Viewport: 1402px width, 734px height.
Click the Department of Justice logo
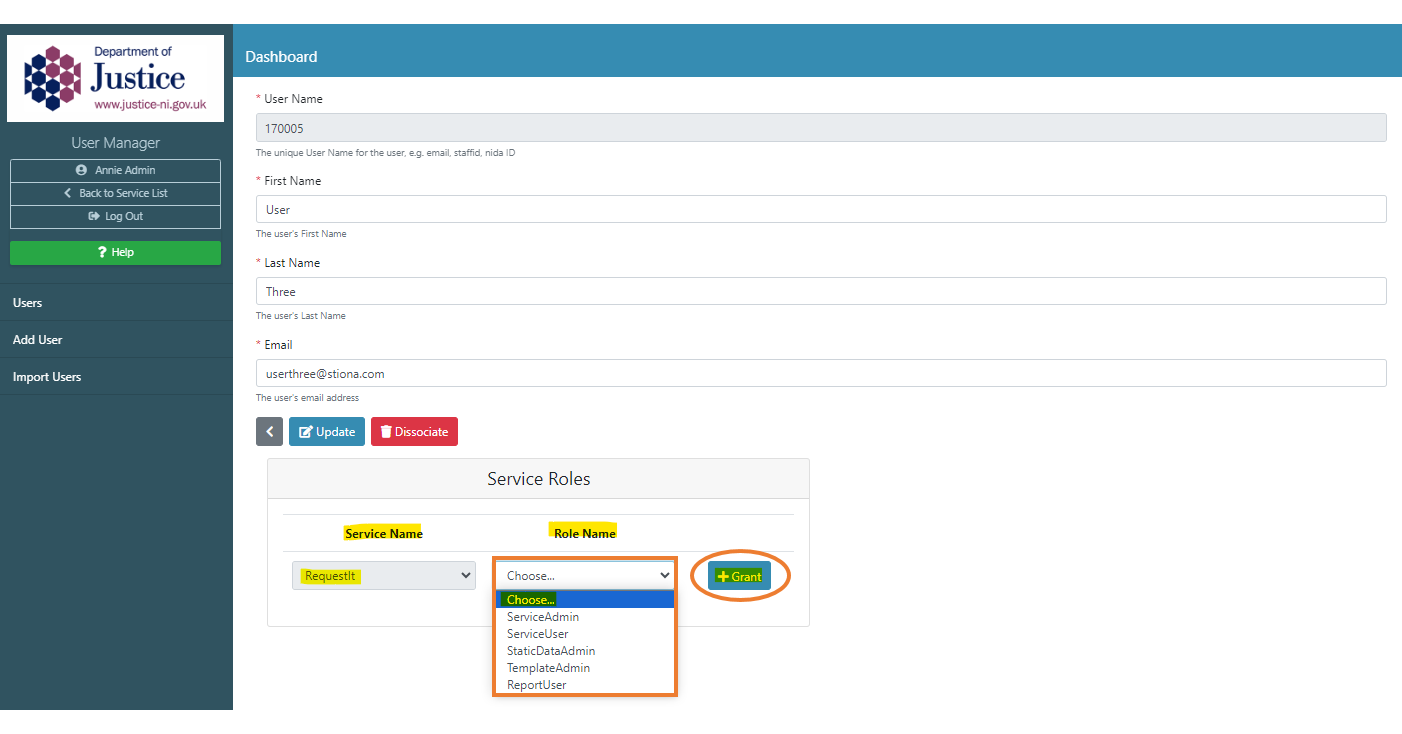pyautogui.click(x=115, y=79)
